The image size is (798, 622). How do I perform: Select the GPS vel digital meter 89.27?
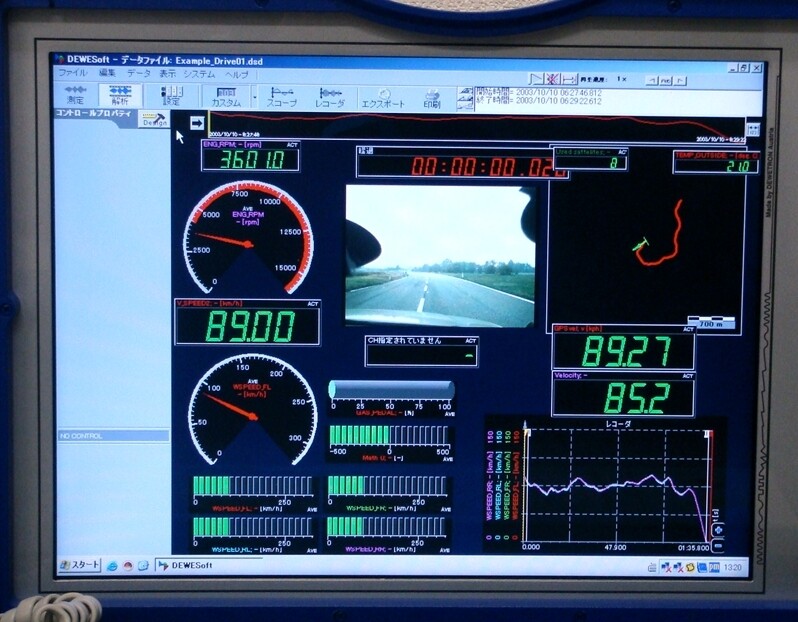point(624,348)
